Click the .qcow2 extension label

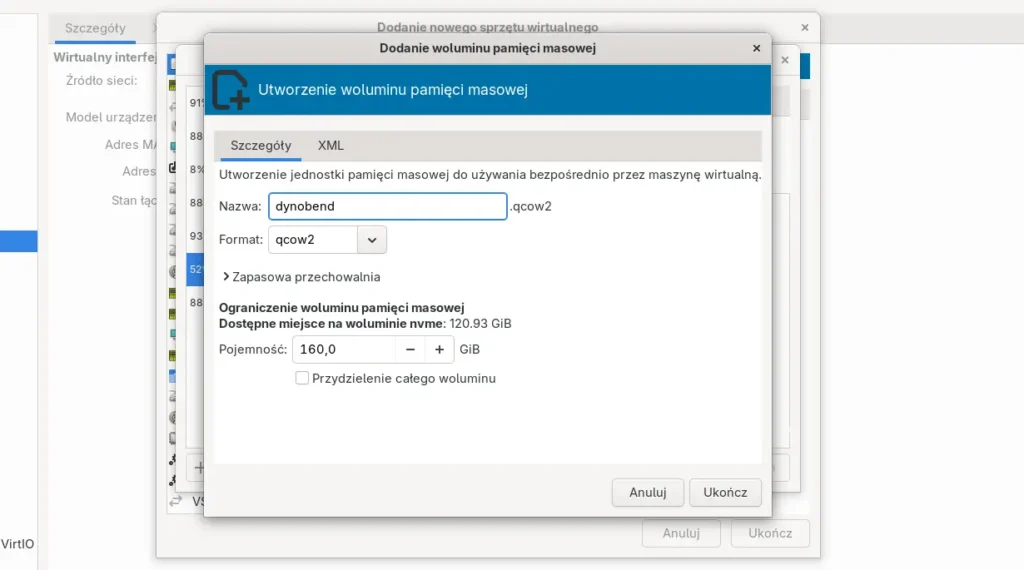(x=530, y=206)
